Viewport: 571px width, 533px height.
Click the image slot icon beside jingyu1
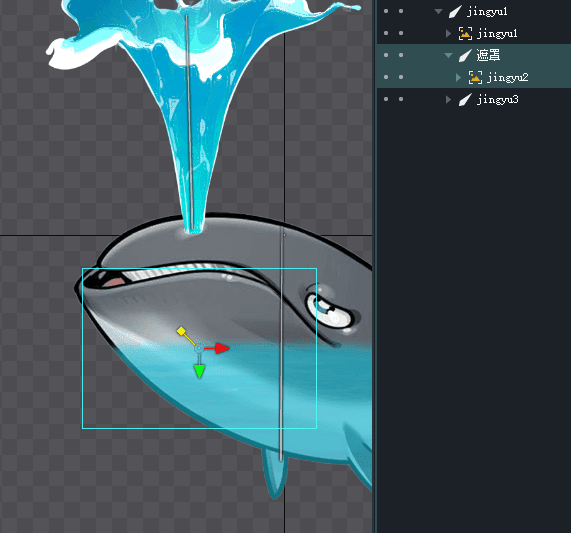tap(465, 33)
